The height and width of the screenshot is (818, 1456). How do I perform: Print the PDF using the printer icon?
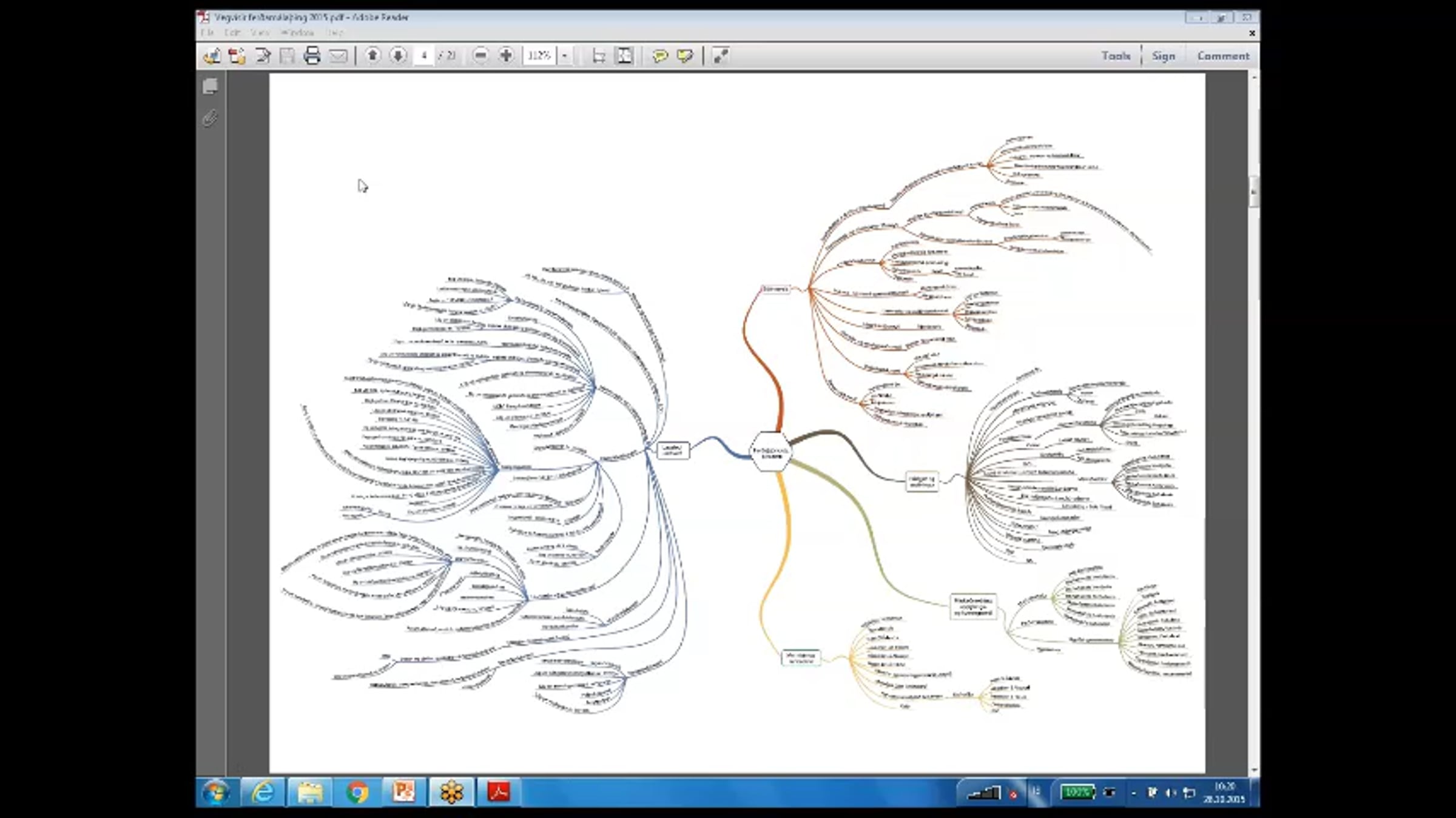click(x=312, y=56)
